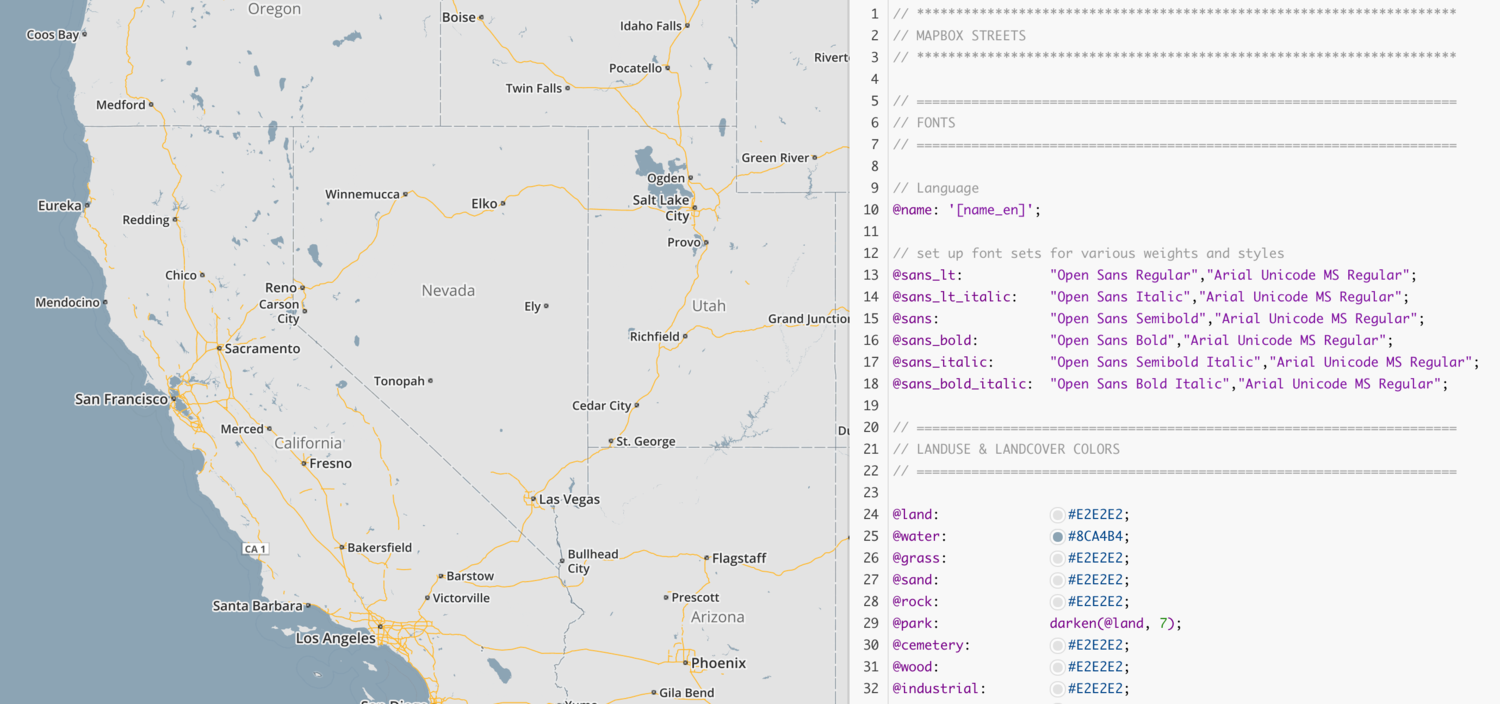Click the Idaho Falls map label
Image resolution: width=1500 pixels, height=704 pixels.
click(x=651, y=26)
